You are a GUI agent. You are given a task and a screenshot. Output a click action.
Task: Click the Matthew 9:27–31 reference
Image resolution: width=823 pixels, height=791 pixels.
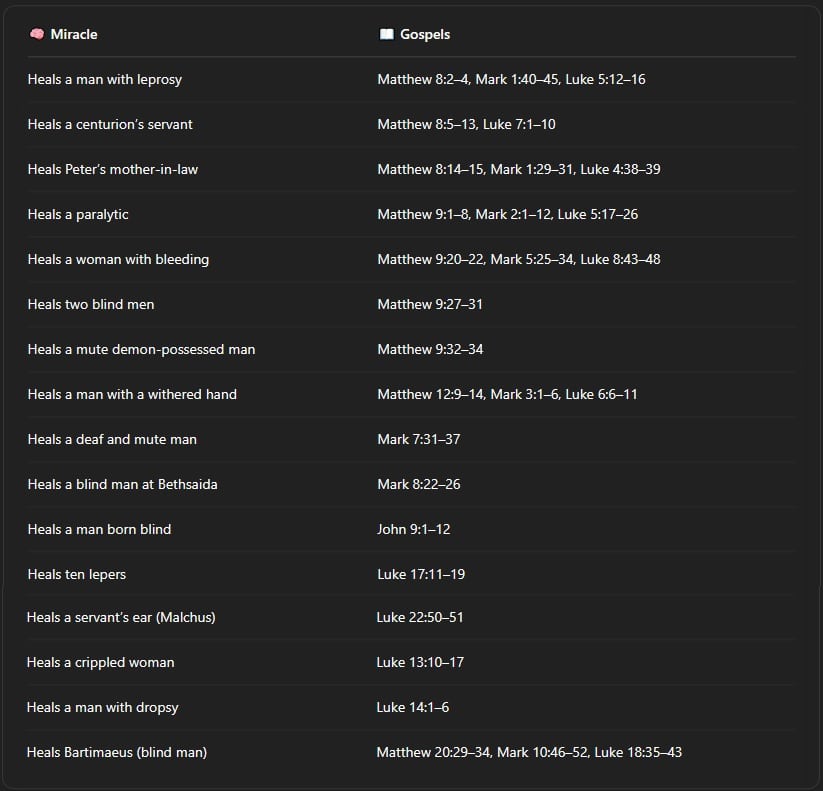click(x=429, y=304)
